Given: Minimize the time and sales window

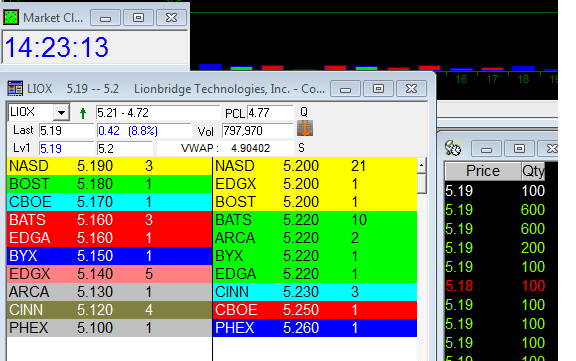Looking at the screenshot, I should click(486, 149).
